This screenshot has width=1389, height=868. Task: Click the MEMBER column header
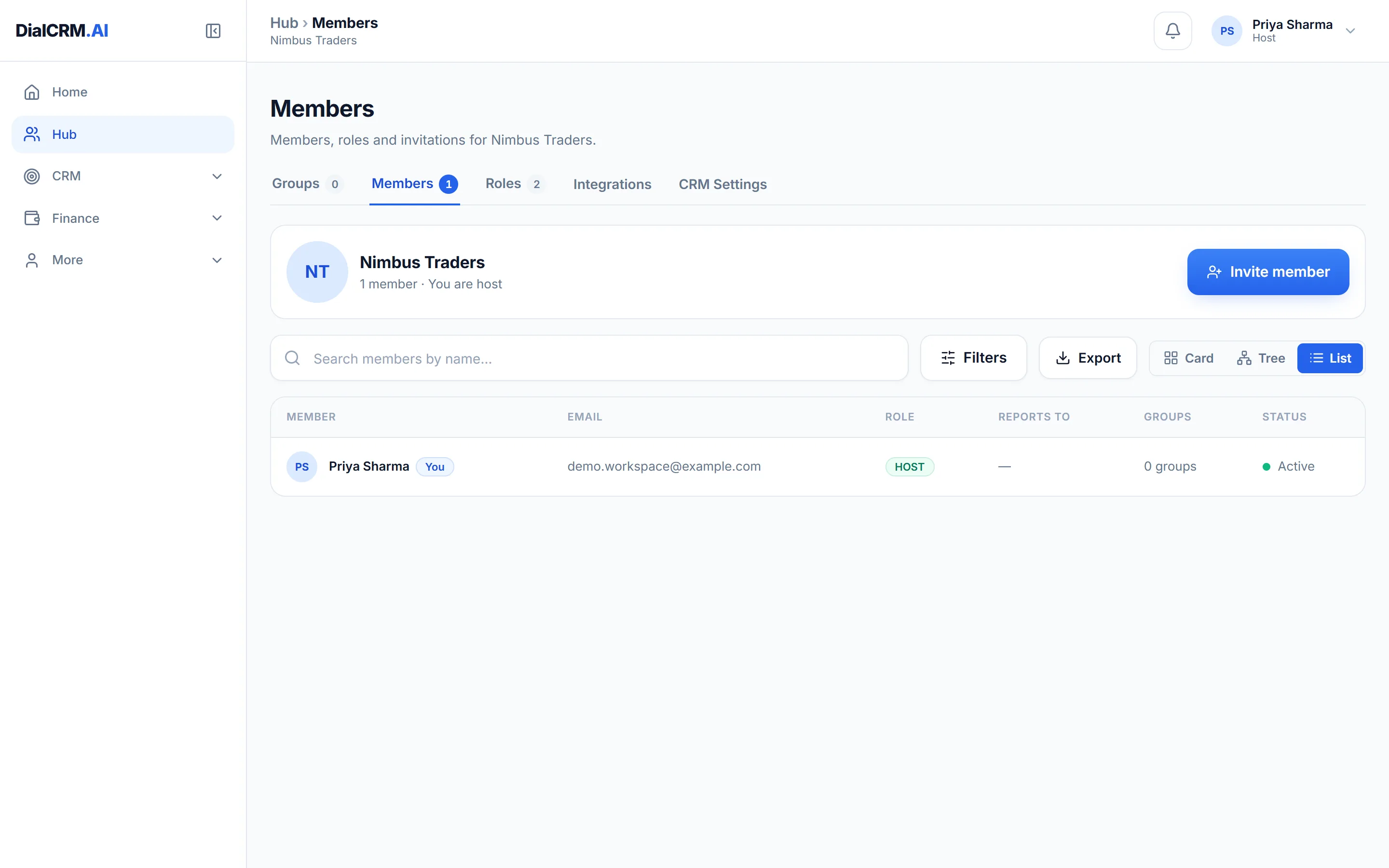tap(311, 417)
